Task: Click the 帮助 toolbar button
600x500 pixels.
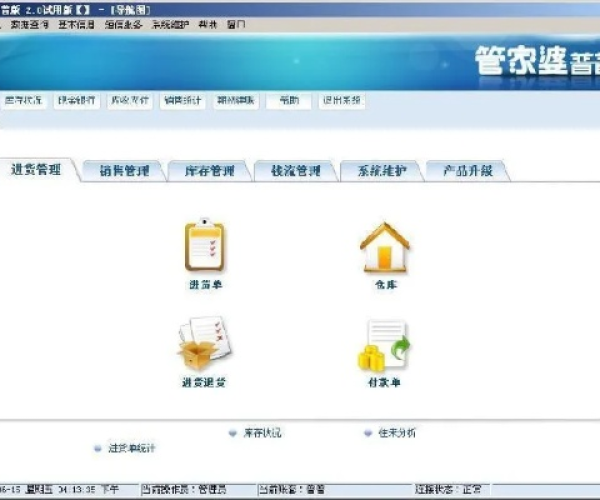Action: click(x=289, y=101)
